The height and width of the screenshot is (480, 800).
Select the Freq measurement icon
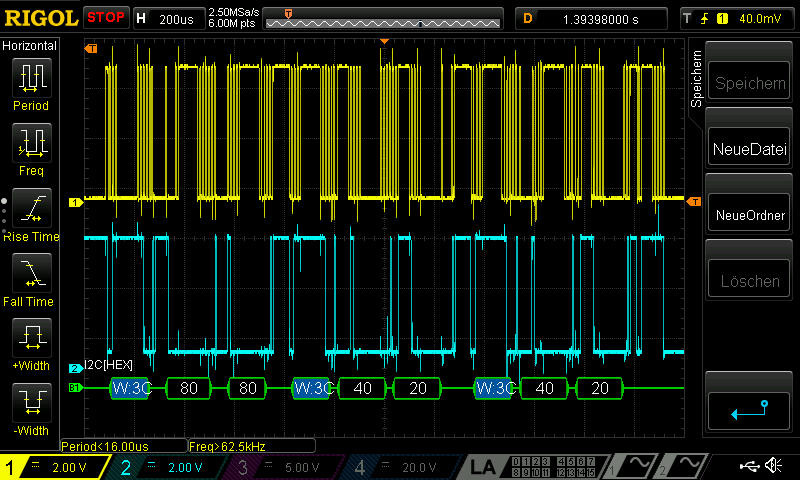click(30, 143)
